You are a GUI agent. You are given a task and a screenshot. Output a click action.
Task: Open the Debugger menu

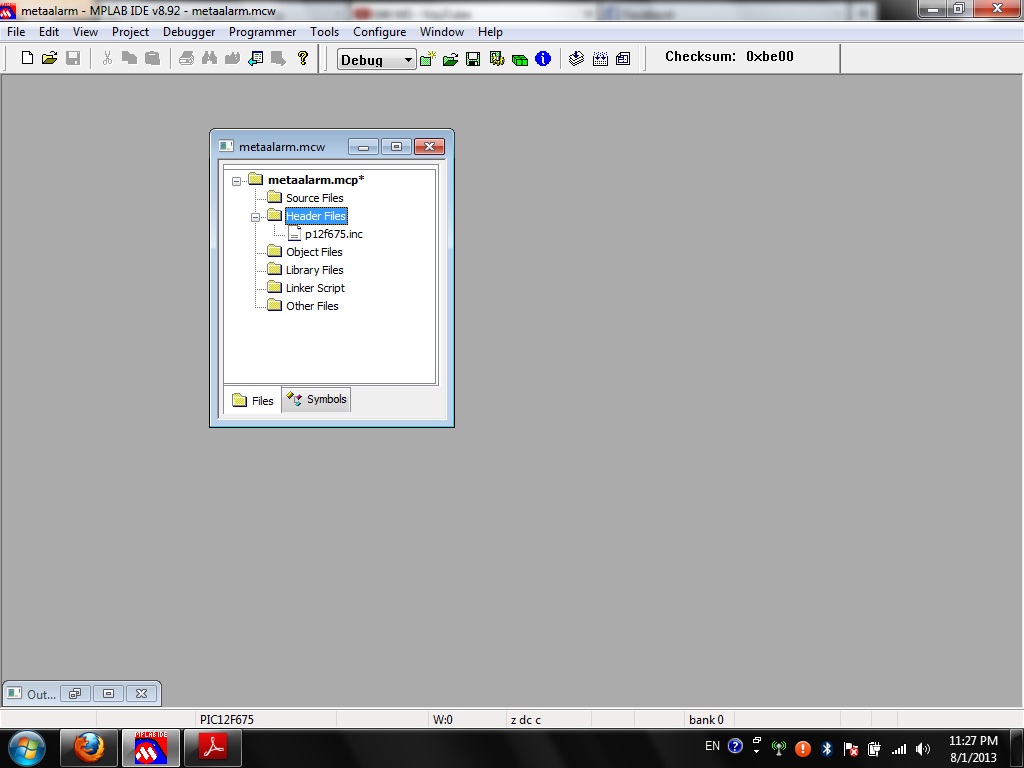(189, 32)
